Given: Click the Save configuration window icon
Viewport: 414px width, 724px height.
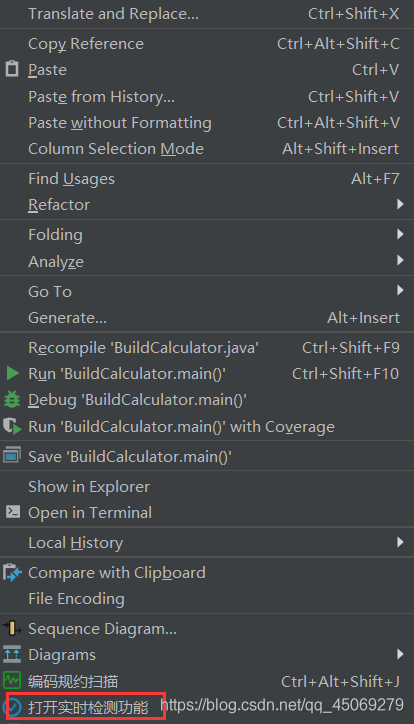Looking at the screenshot, I should [12, 455].
